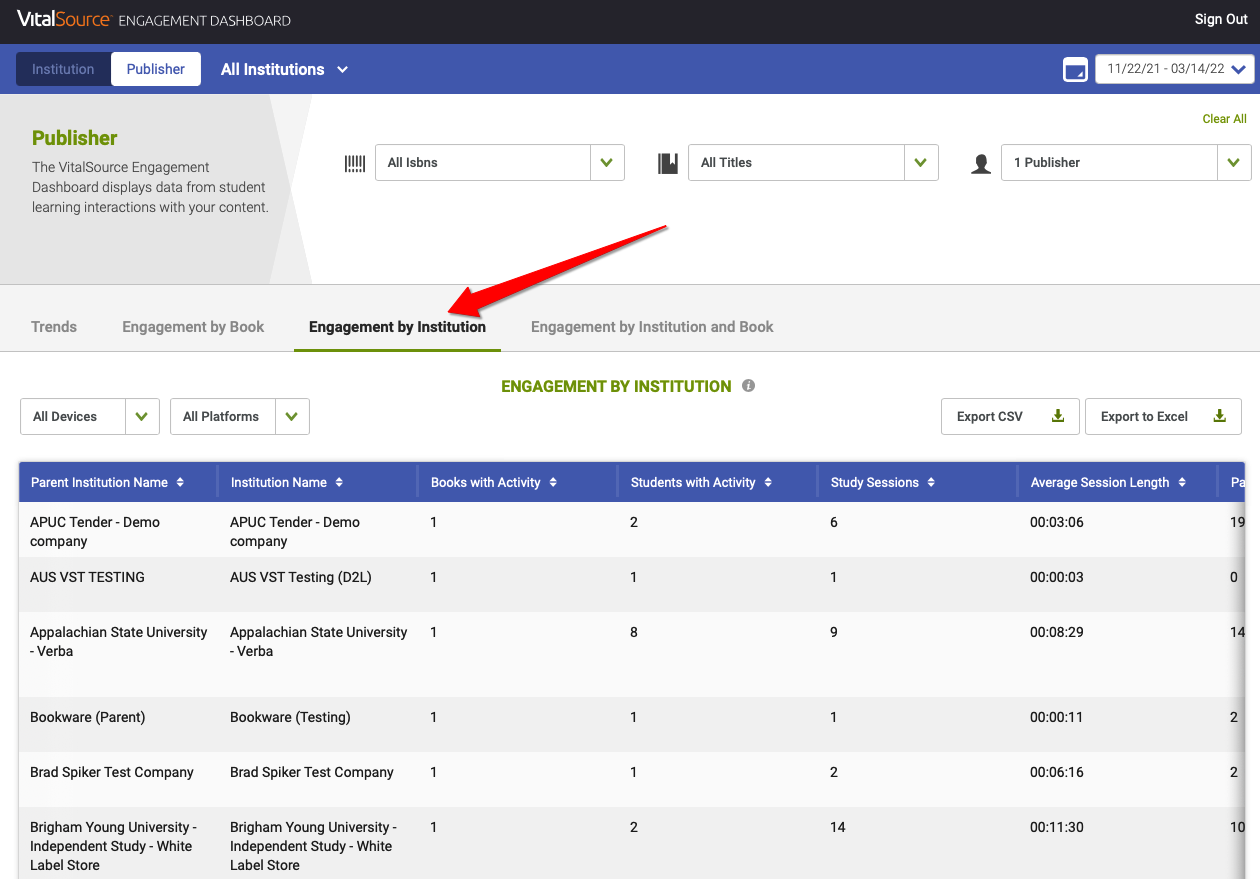Click Bookware (Parent) cell
Image resolution: width=1260 pixels, height=879 pixels.
(x=88, y=717)
